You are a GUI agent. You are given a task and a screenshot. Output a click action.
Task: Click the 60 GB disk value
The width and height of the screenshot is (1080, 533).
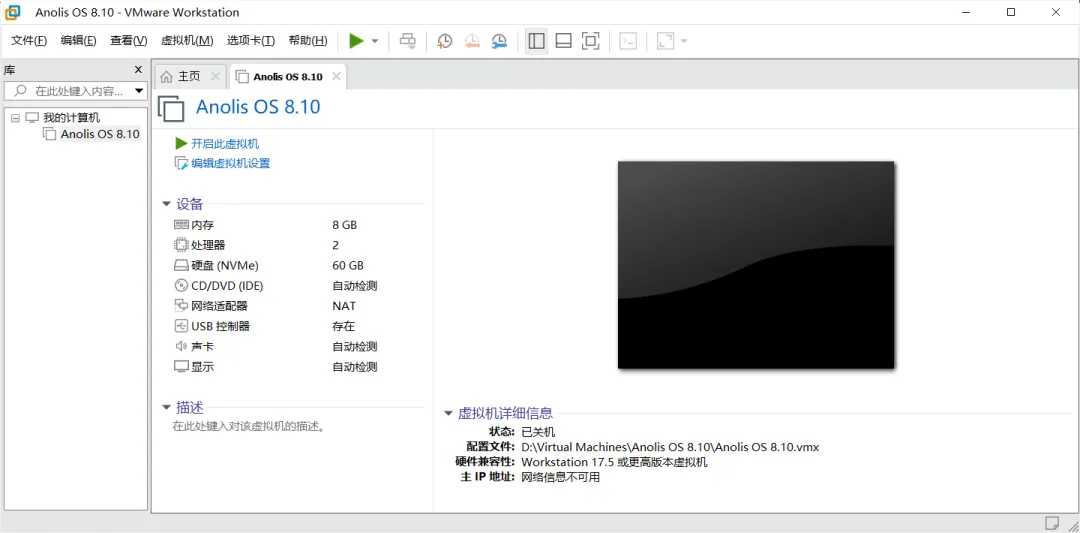click(x=348, y=265)
